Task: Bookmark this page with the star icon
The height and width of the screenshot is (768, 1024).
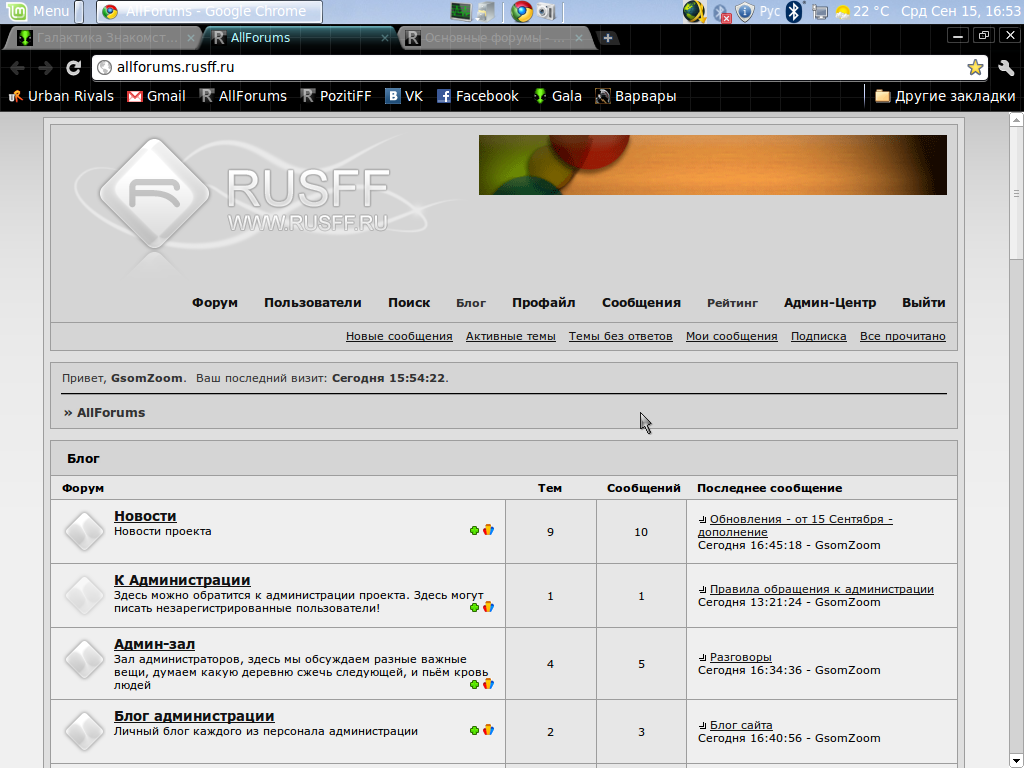Action: [x=974, y=67]
